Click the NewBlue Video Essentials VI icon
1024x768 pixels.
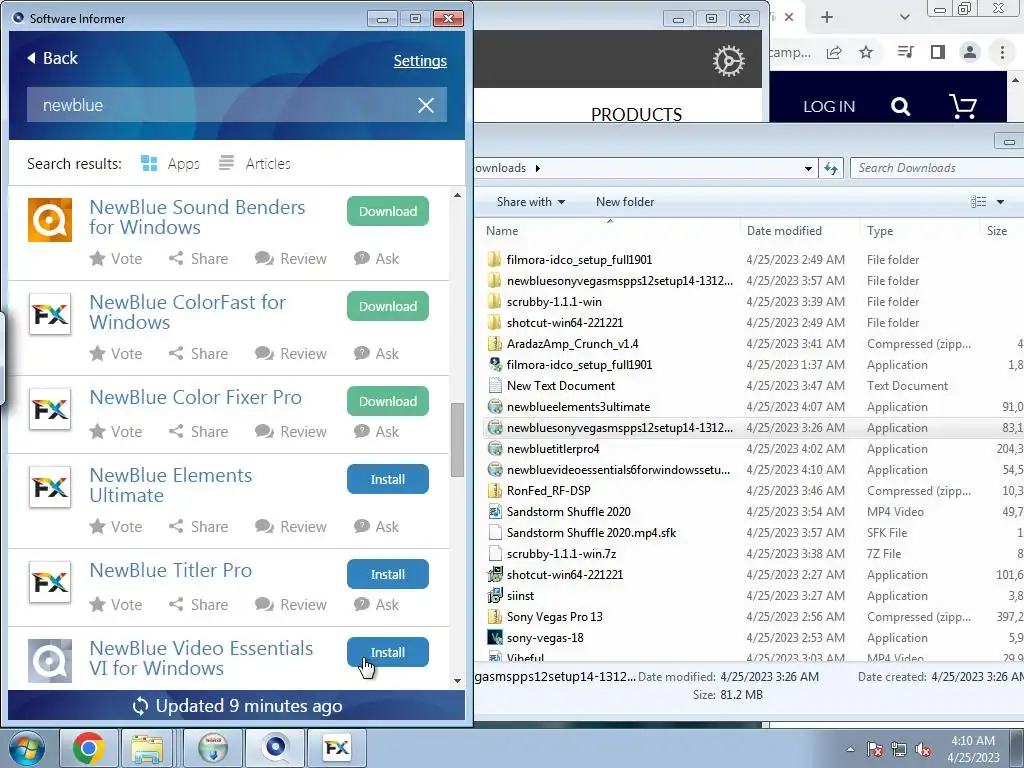(50, 660)
